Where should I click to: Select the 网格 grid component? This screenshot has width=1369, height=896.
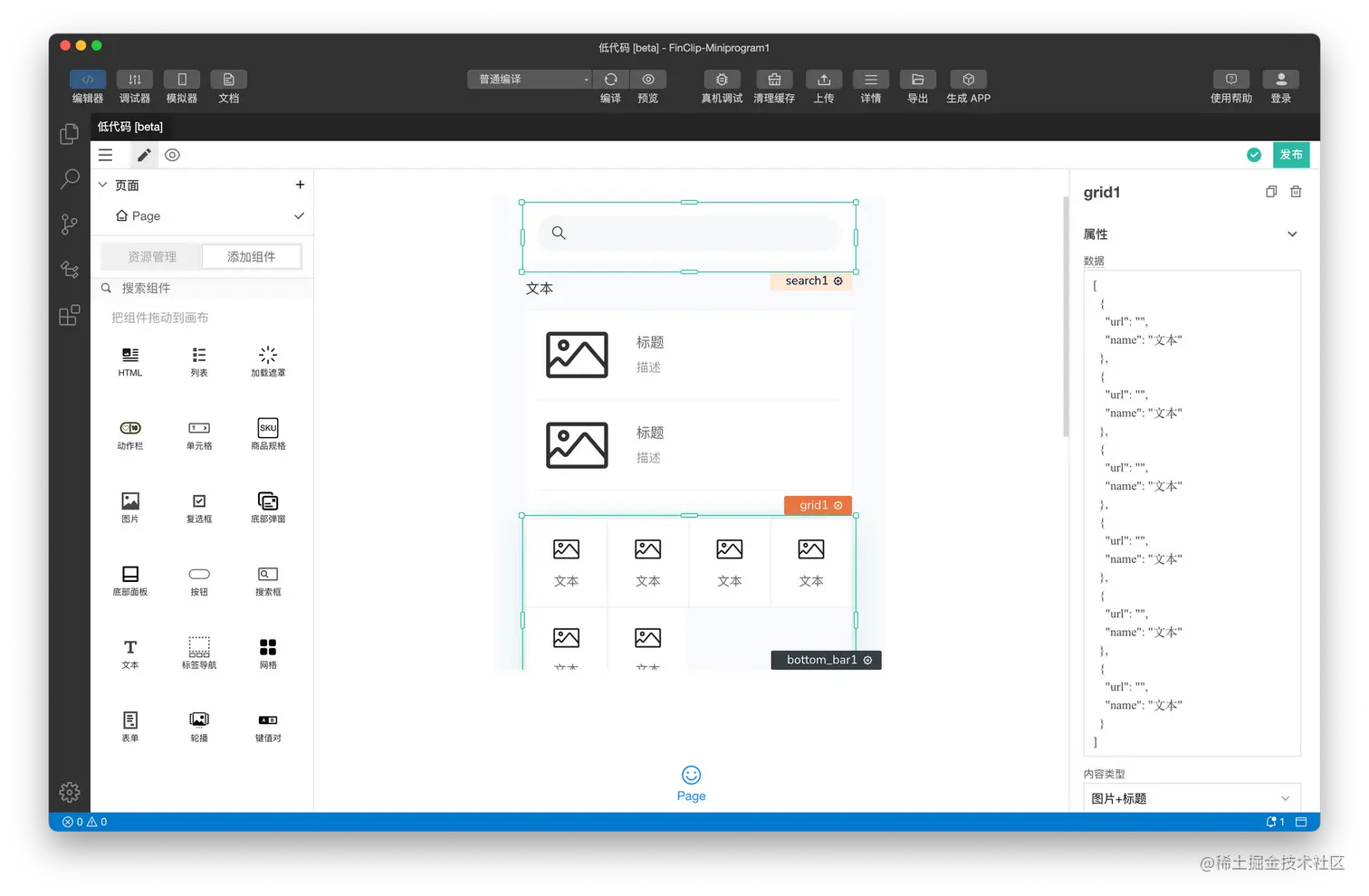coord(268,654)
